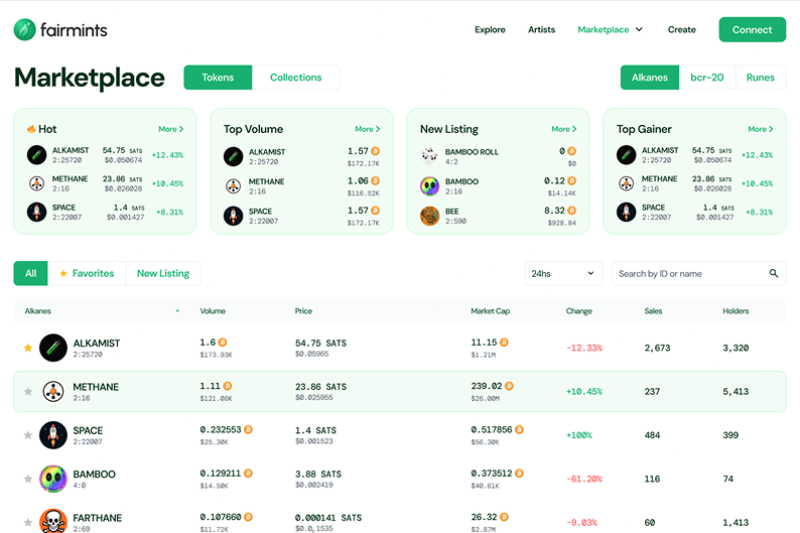Open More in Top Volume card
This screenshot has height=533, width=800.
point(367,129)
